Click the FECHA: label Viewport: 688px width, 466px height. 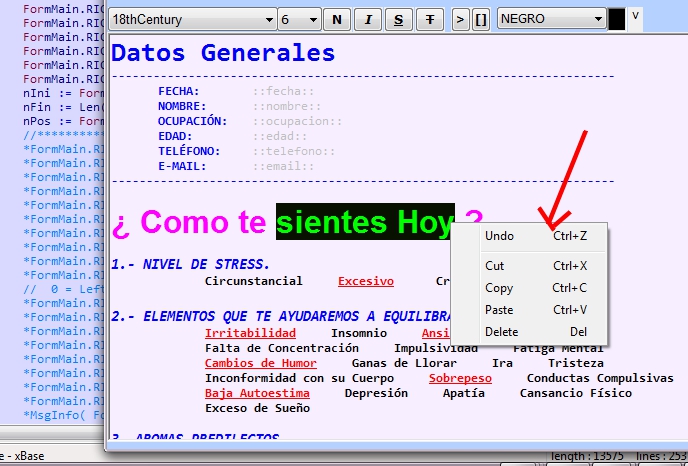coord(179,91)
